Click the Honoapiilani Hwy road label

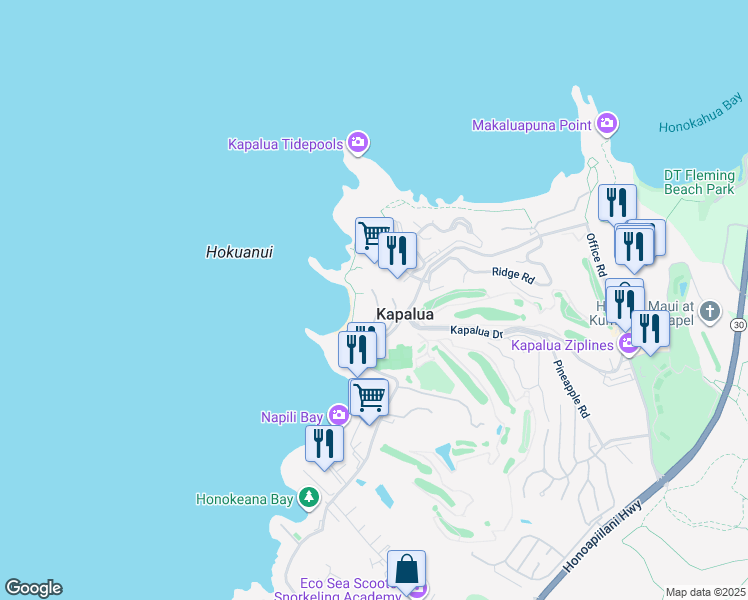(x=602, y=536)
